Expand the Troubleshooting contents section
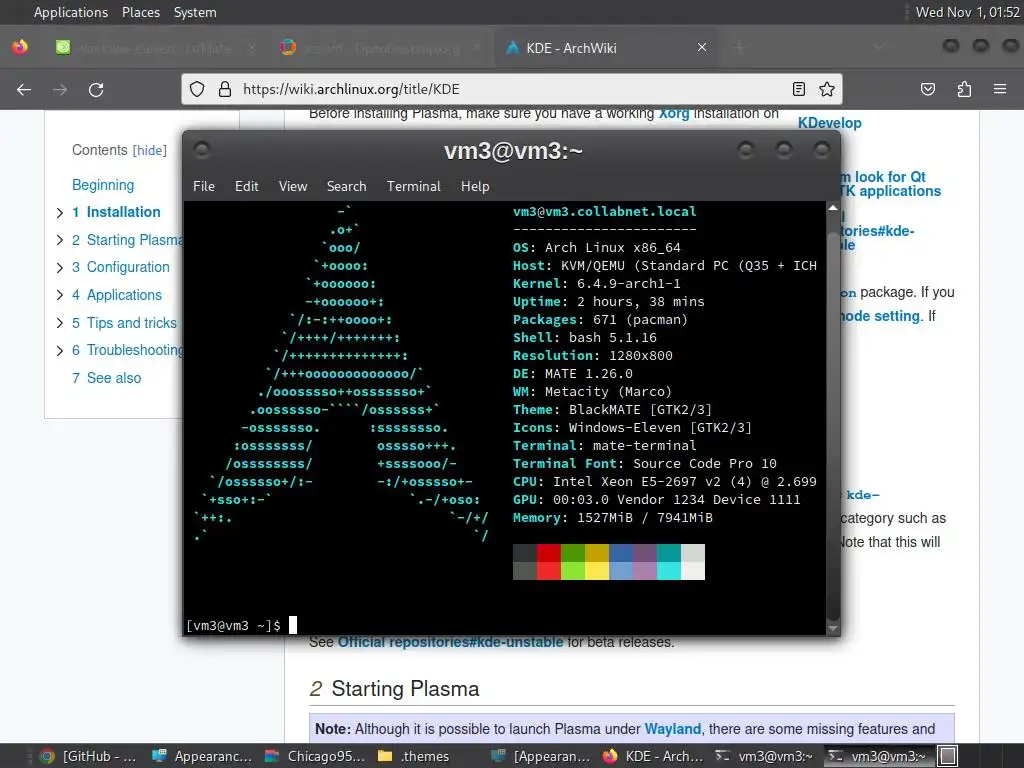 tap(59, 351)
